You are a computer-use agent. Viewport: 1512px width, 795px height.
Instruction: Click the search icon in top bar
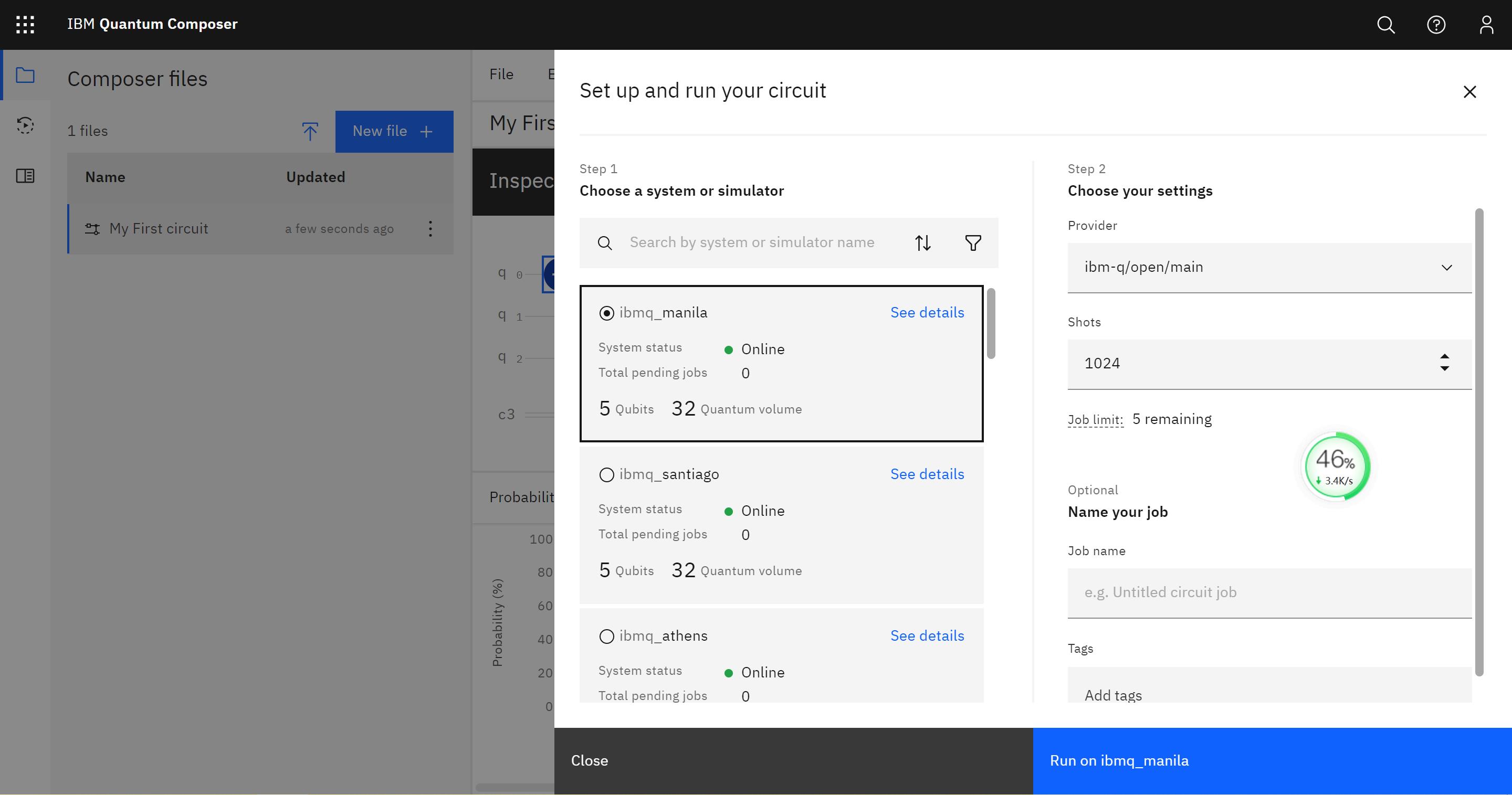tap(1386, 25)
